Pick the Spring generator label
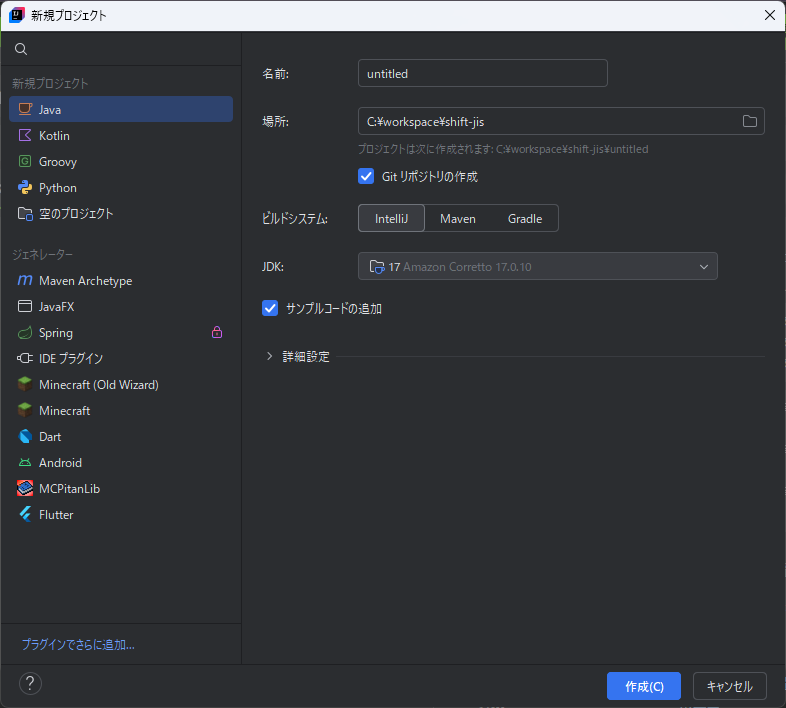Screen dimensions: 786x708 point(56,333)
